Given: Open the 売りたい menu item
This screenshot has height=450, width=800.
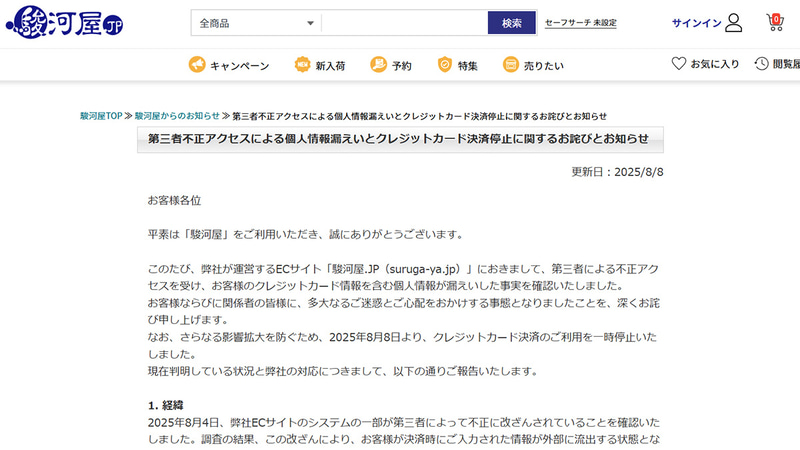Looking at the screenshot, I should (x=543, y=66).
